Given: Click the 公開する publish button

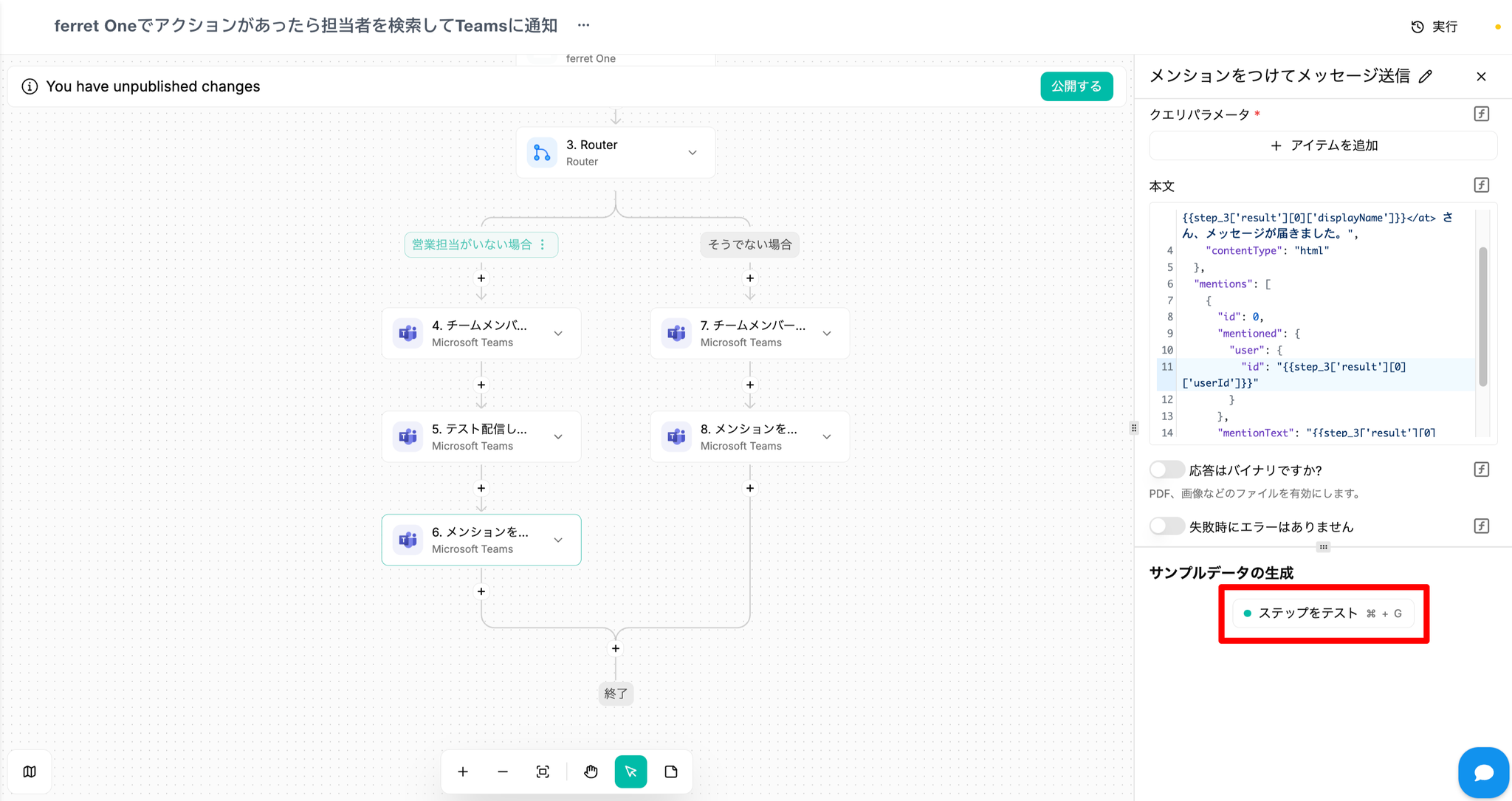Looking at the screenshot, I should [1076, 86].
